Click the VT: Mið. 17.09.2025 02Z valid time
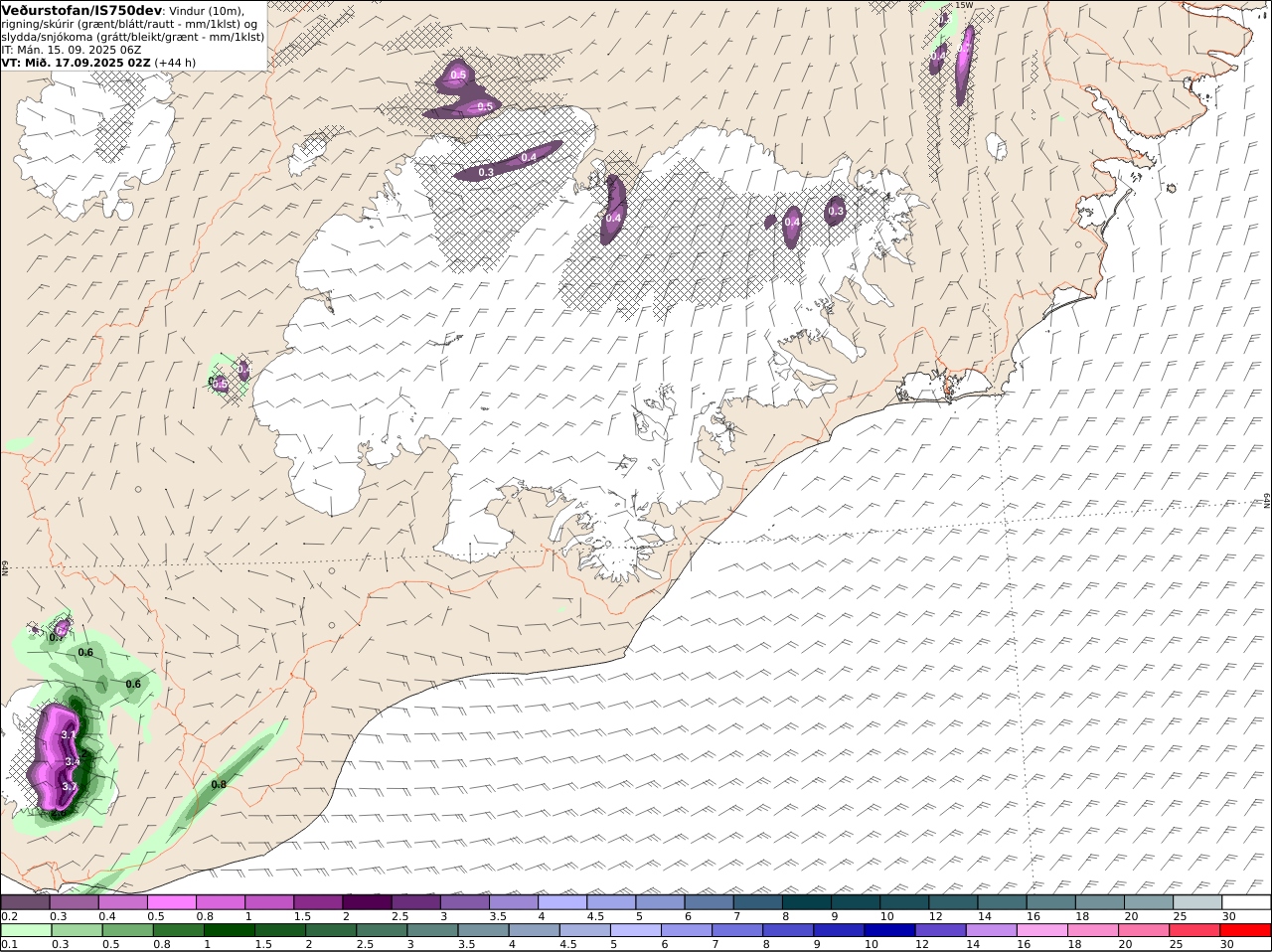The image size is (1272, 952). (x=77, y=62)
